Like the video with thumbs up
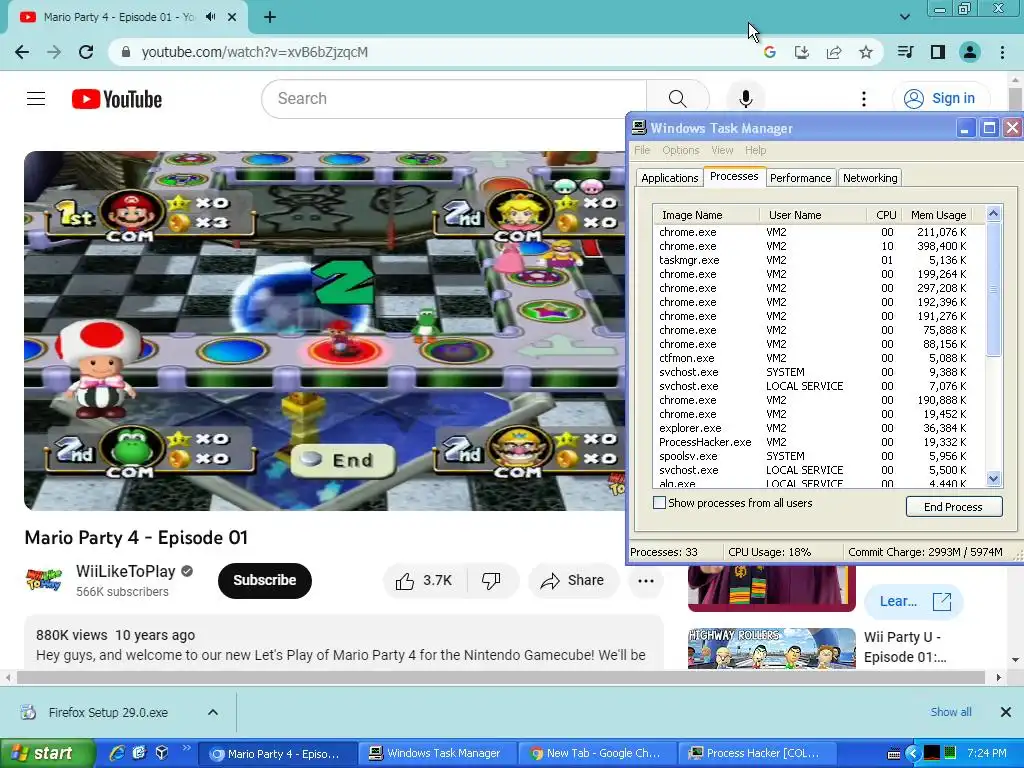1024x768 pixels. [424, 581]
